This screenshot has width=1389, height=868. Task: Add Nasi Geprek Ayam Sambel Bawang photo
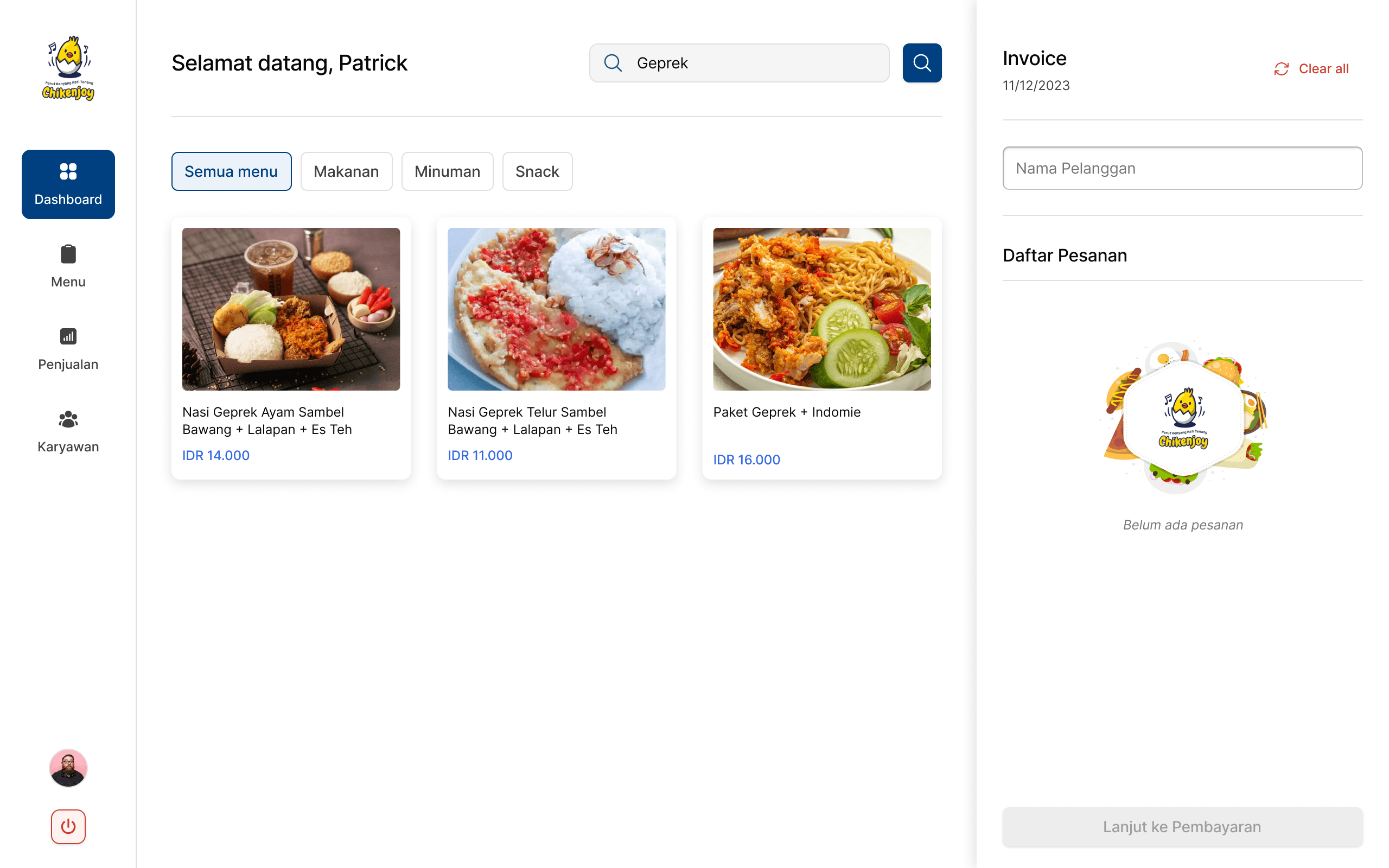click(x=291, y=309)
